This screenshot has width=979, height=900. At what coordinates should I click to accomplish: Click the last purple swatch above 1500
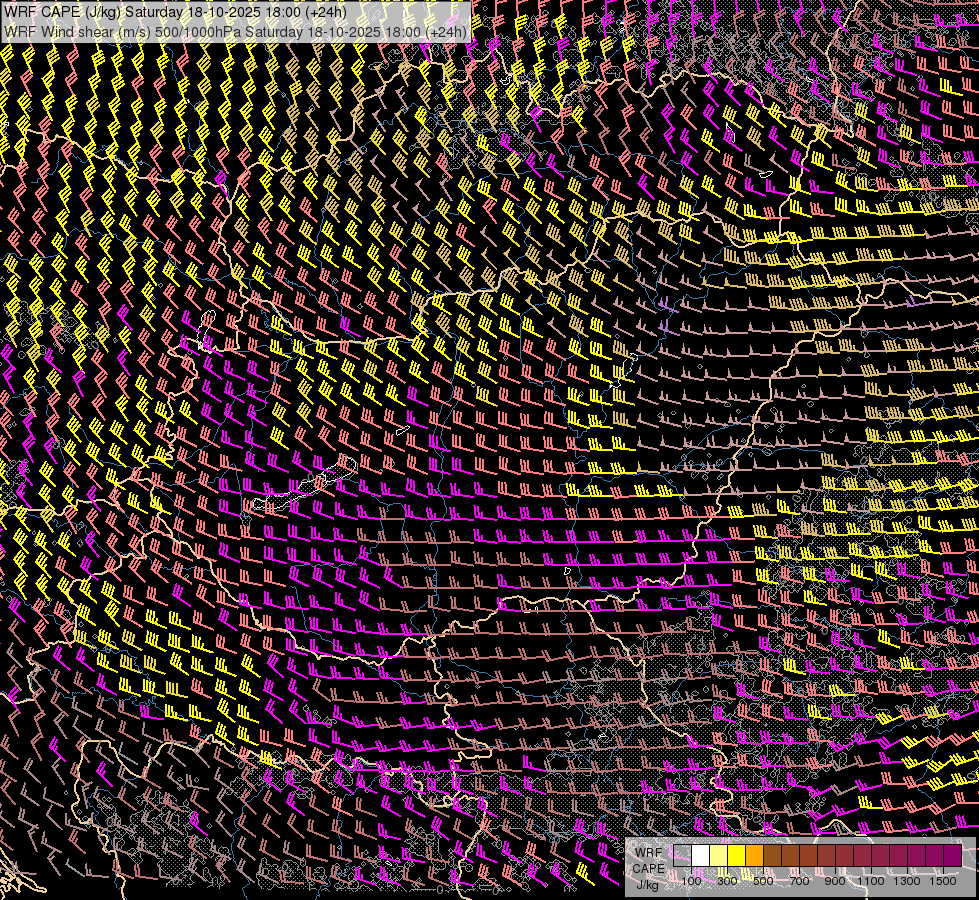coord(952,855)
